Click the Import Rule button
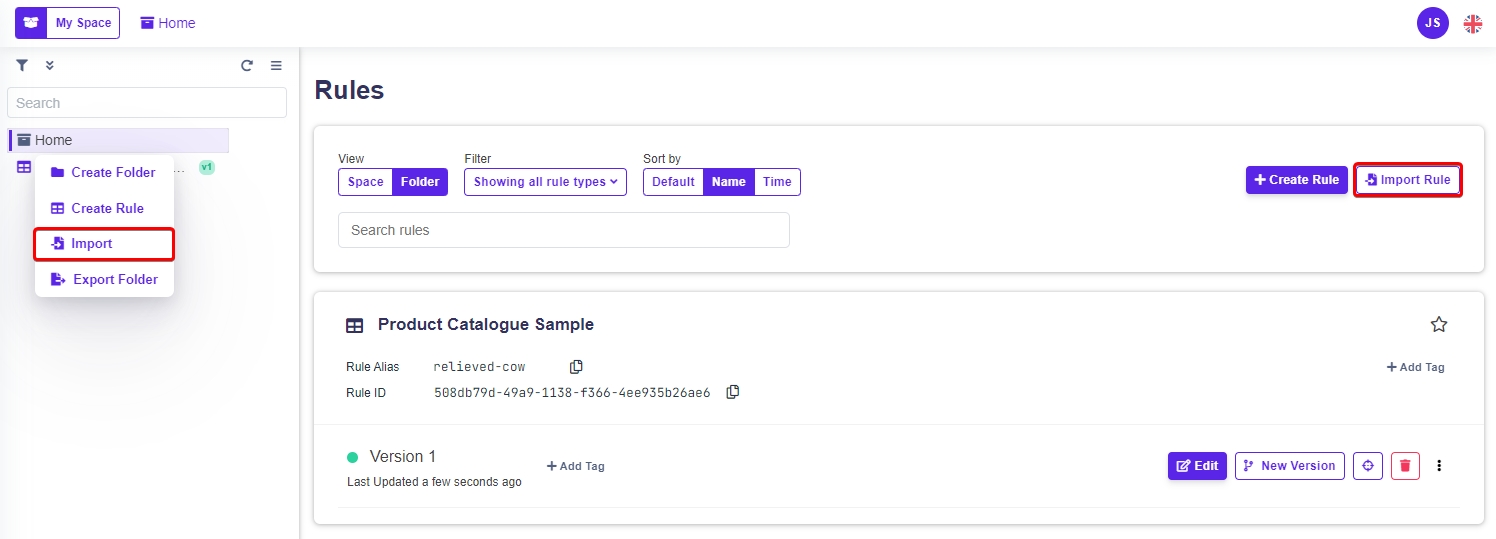 (1408, 180)
